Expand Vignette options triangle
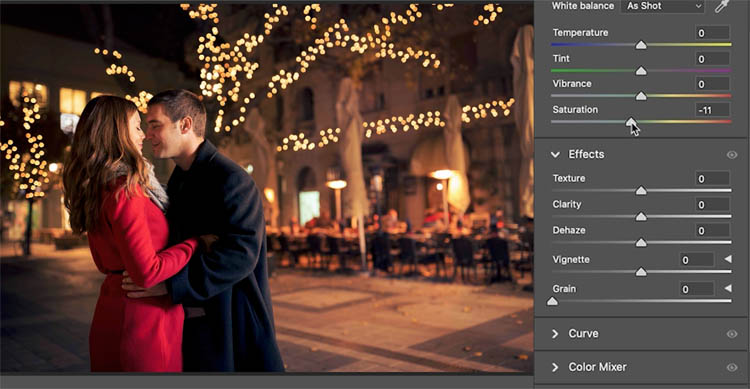The width and height of the screenshot is (750, 389). (x=728, y=259)
